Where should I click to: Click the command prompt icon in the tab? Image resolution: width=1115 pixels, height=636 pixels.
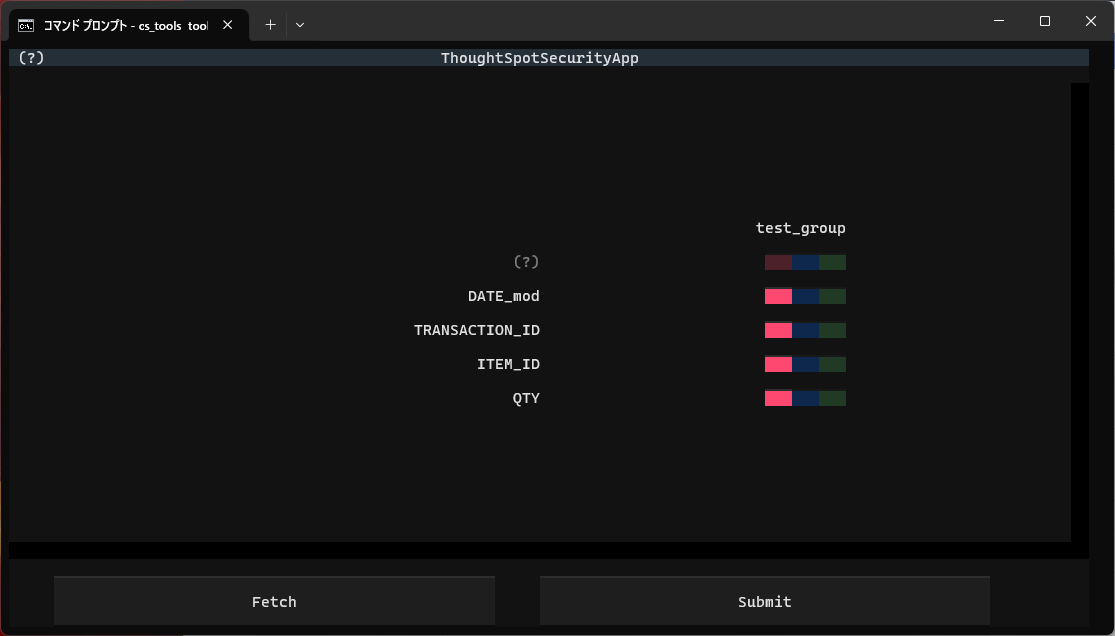click(x=27, y=25)
